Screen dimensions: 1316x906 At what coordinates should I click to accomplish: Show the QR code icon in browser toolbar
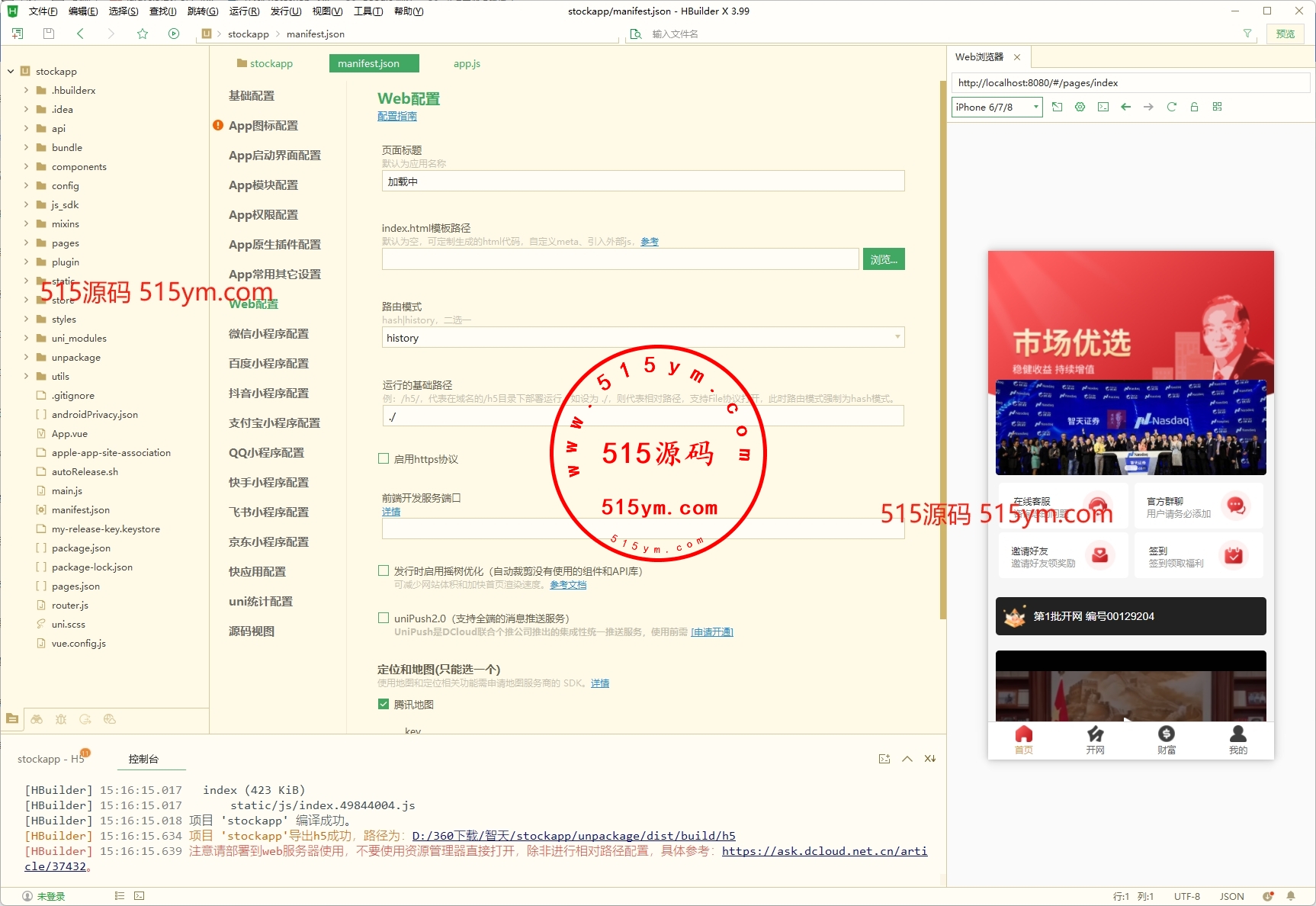1217,107
